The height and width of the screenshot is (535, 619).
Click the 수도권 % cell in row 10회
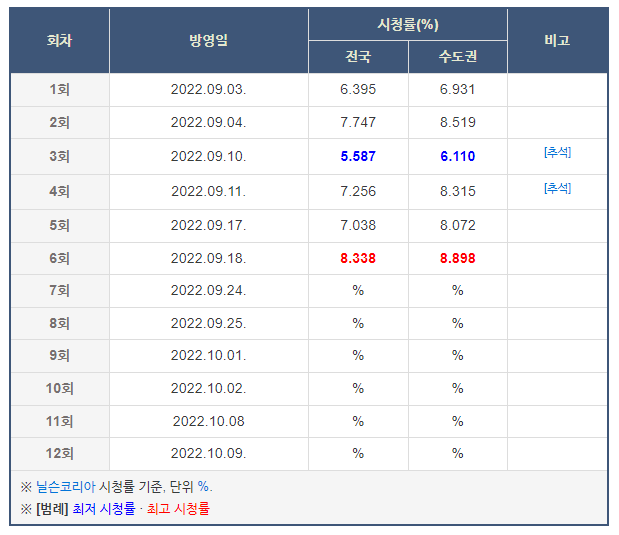[x=458, y=389]
